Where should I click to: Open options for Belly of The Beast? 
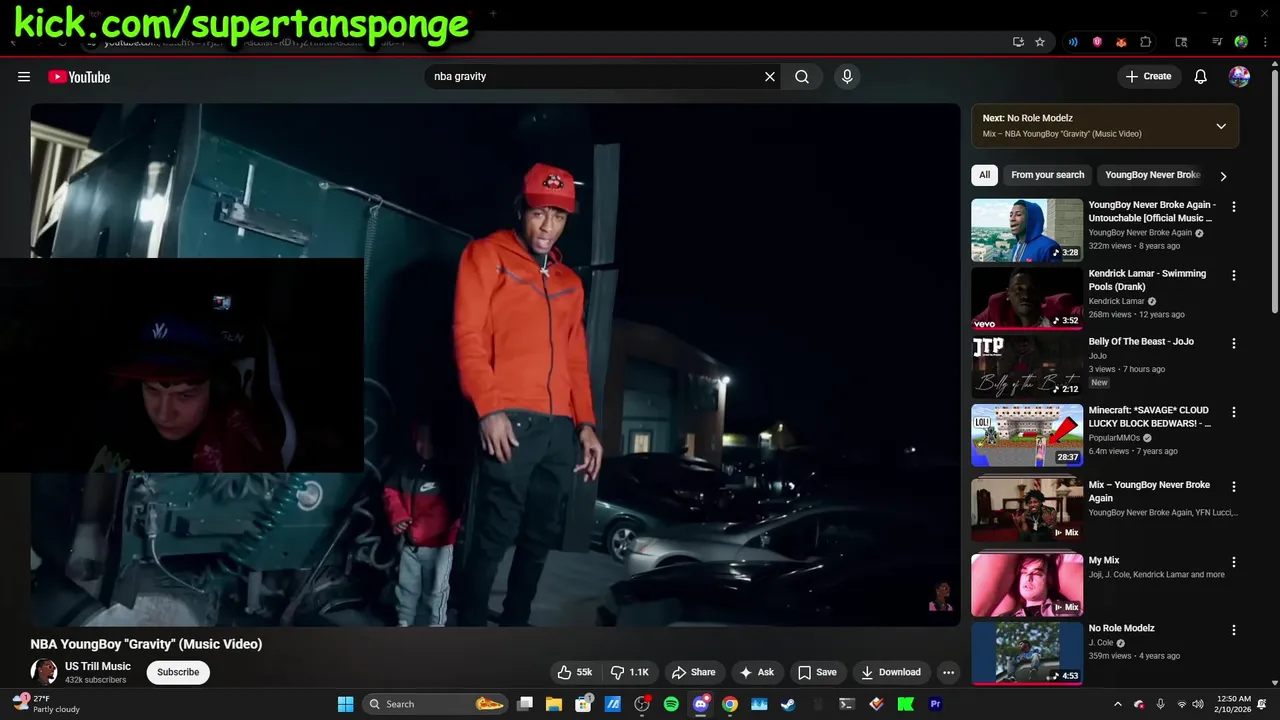tap(1234, 343)
